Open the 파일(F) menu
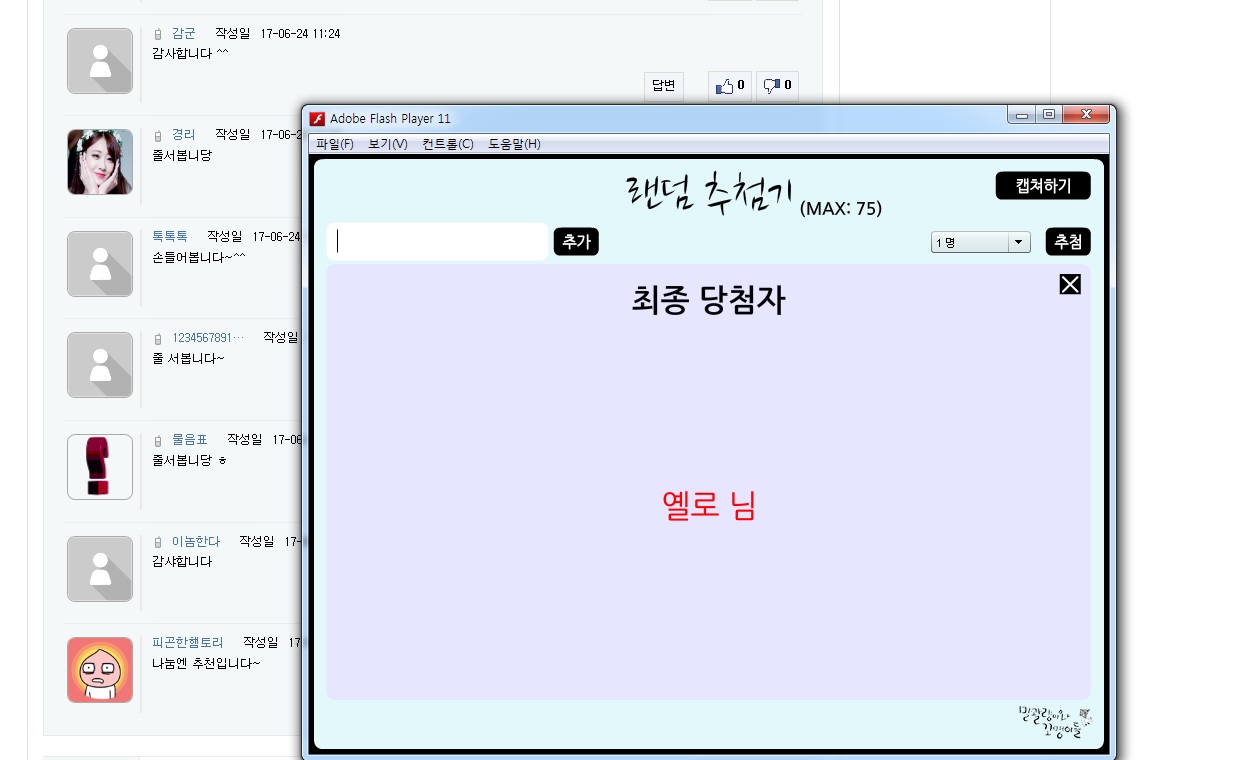This screenshot has height=760, width=1250. [335, 144]
